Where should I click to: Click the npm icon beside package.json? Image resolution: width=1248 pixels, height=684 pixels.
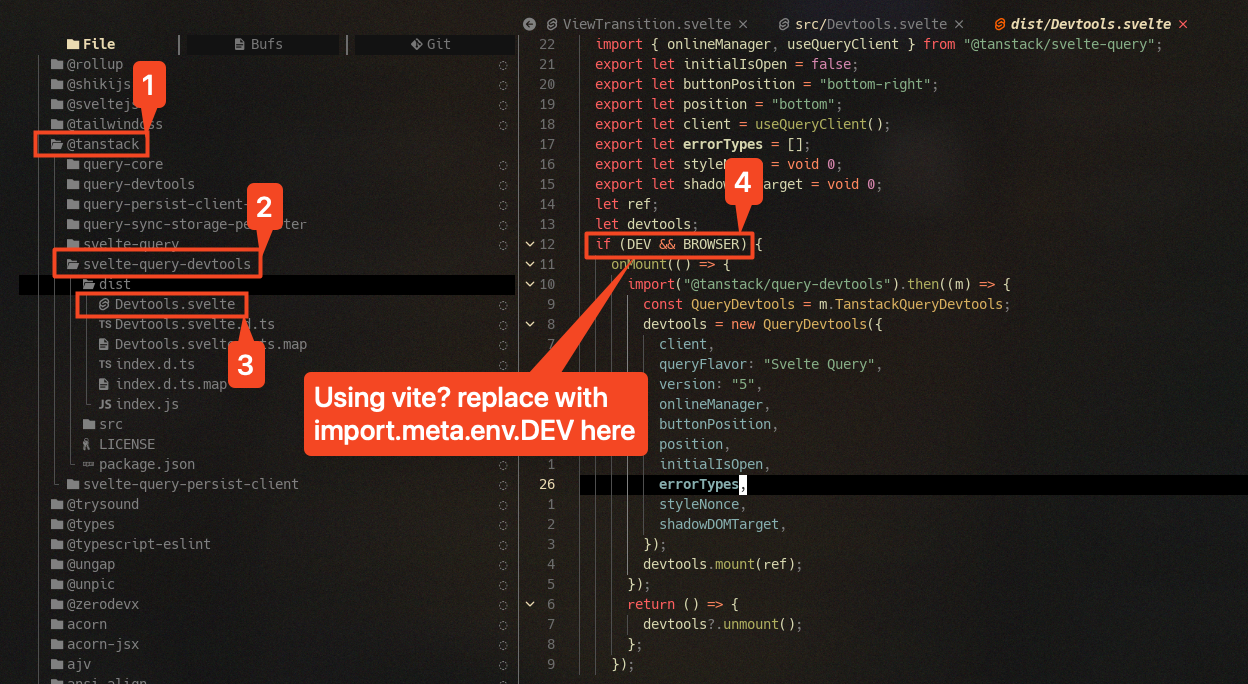[89, 464]
